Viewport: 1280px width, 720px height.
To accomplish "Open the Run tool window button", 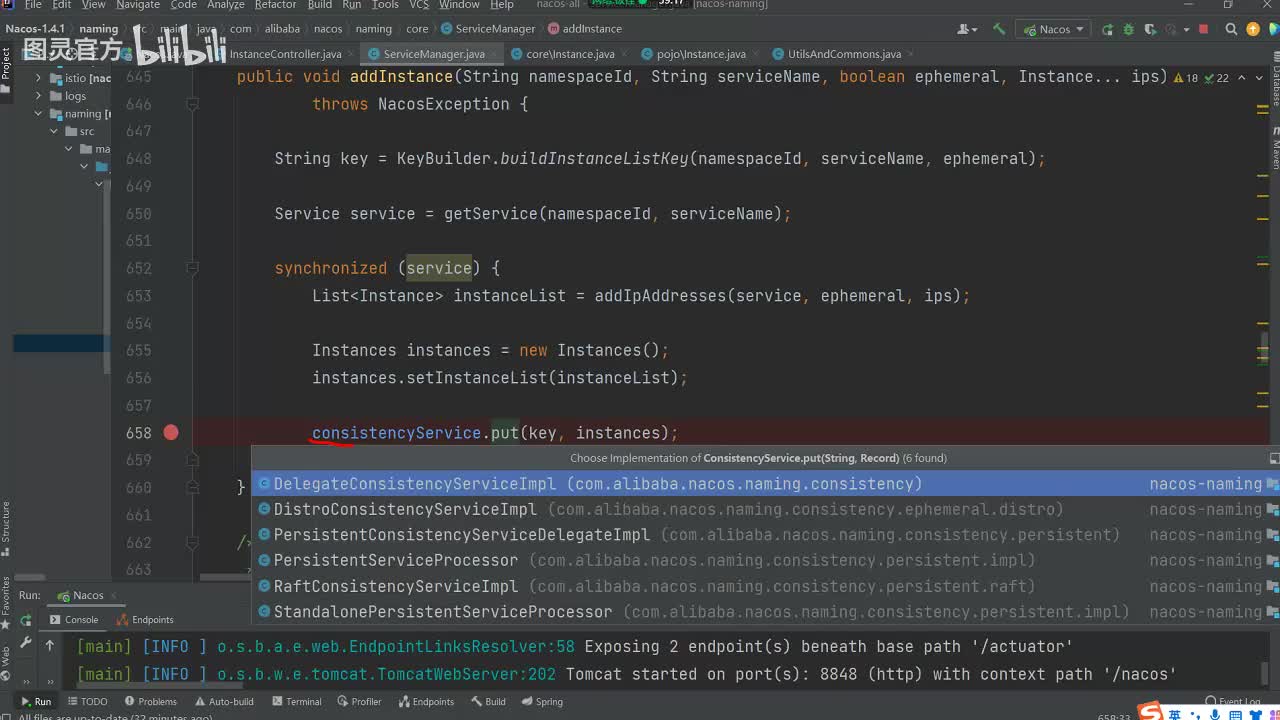I will pos(36,702).
